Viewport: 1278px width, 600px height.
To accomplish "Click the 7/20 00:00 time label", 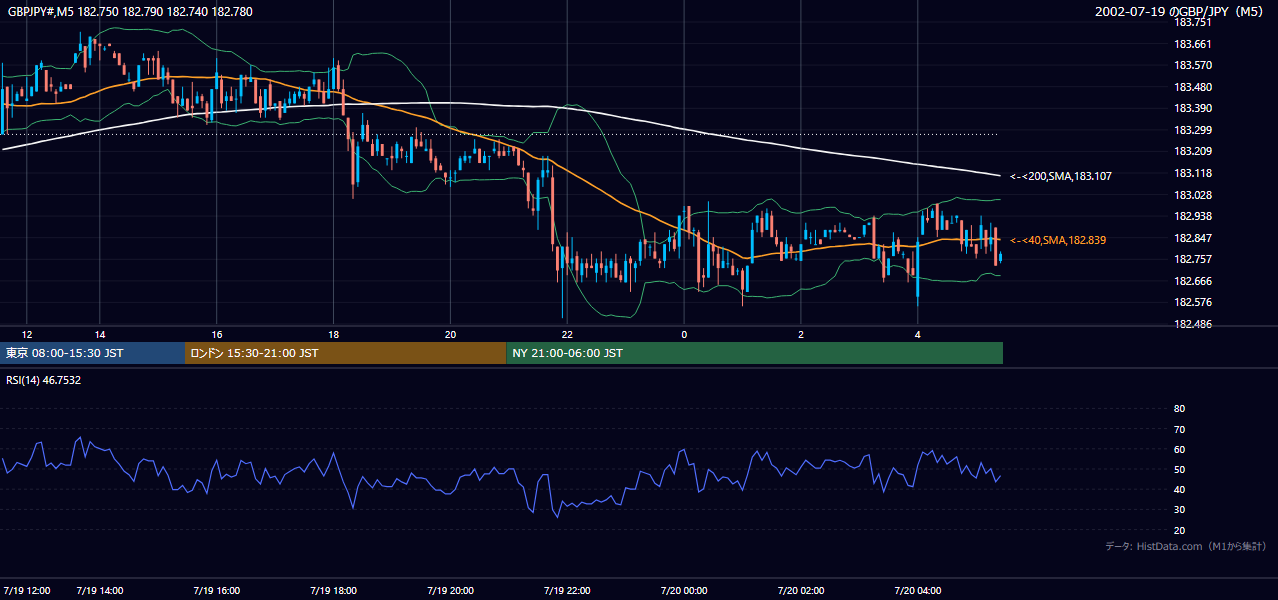I will [x=684, y=590].
